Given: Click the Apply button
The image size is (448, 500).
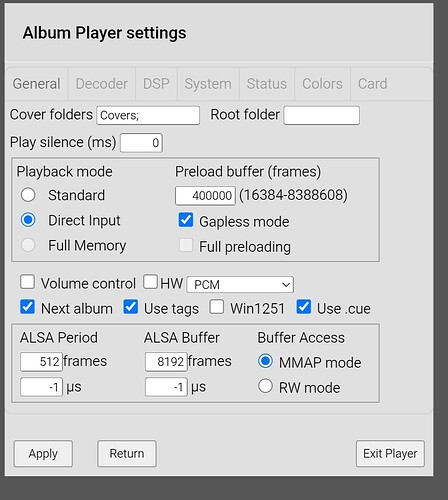Looking at the screenshot, I should (x=43, y=454).
